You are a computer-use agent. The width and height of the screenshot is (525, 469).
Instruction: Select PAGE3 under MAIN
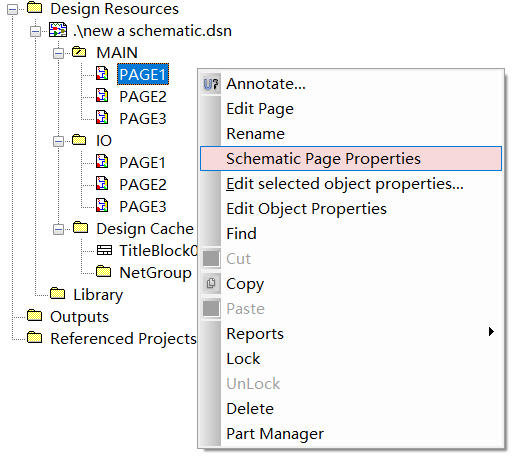143,119
